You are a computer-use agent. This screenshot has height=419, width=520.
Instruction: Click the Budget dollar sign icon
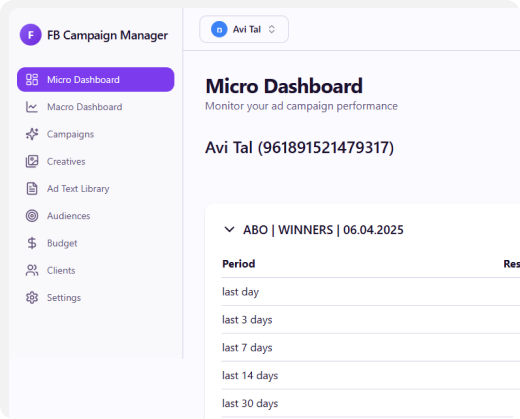pyautogui.click(x=32, y=243)
